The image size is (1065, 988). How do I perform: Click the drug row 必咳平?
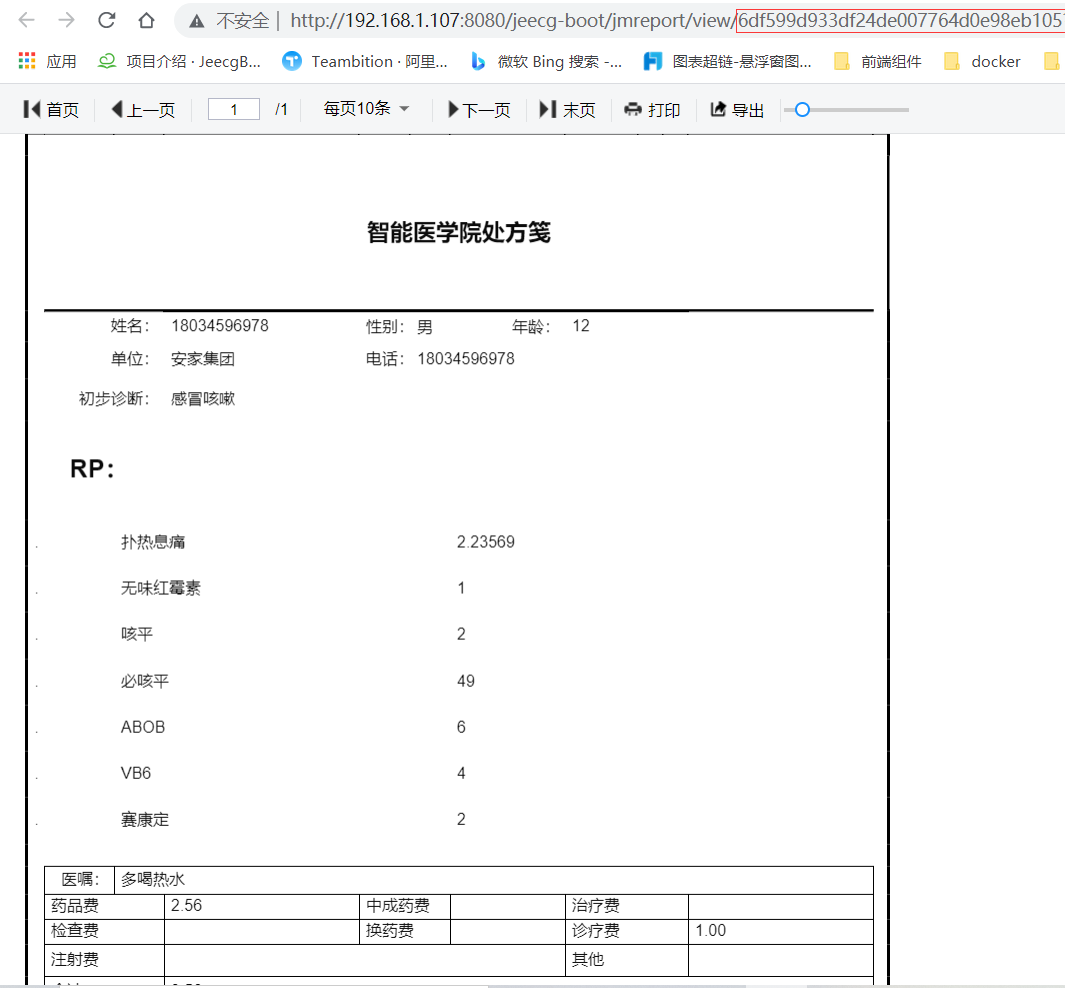145,681
